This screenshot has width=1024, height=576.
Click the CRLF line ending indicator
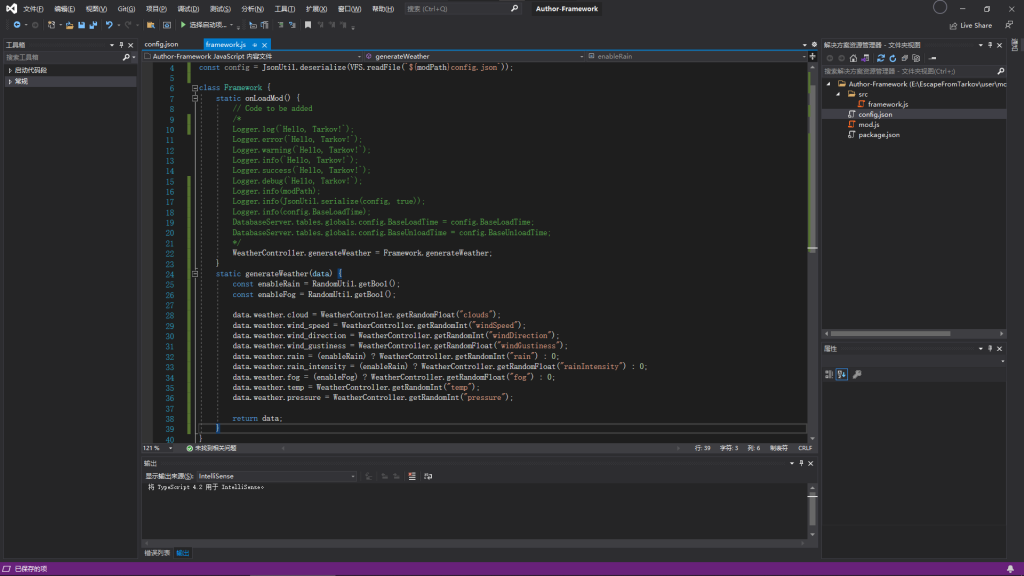(805, 448)
